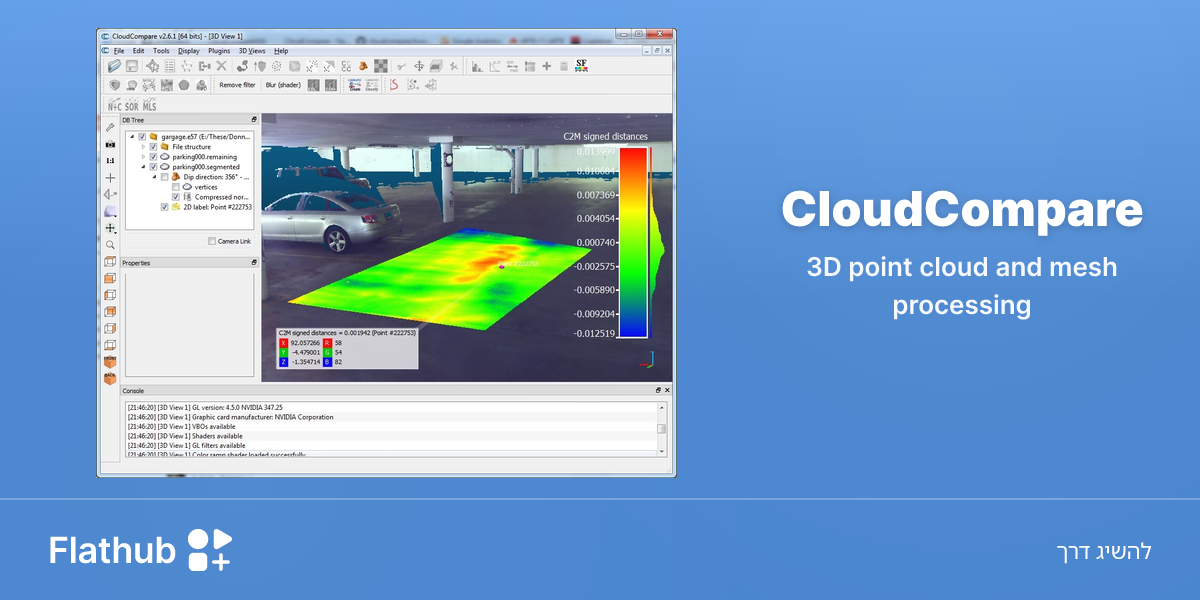Collapse the parking000.segmented node
Screen dimensions: 1200x600
click(143, 167)
